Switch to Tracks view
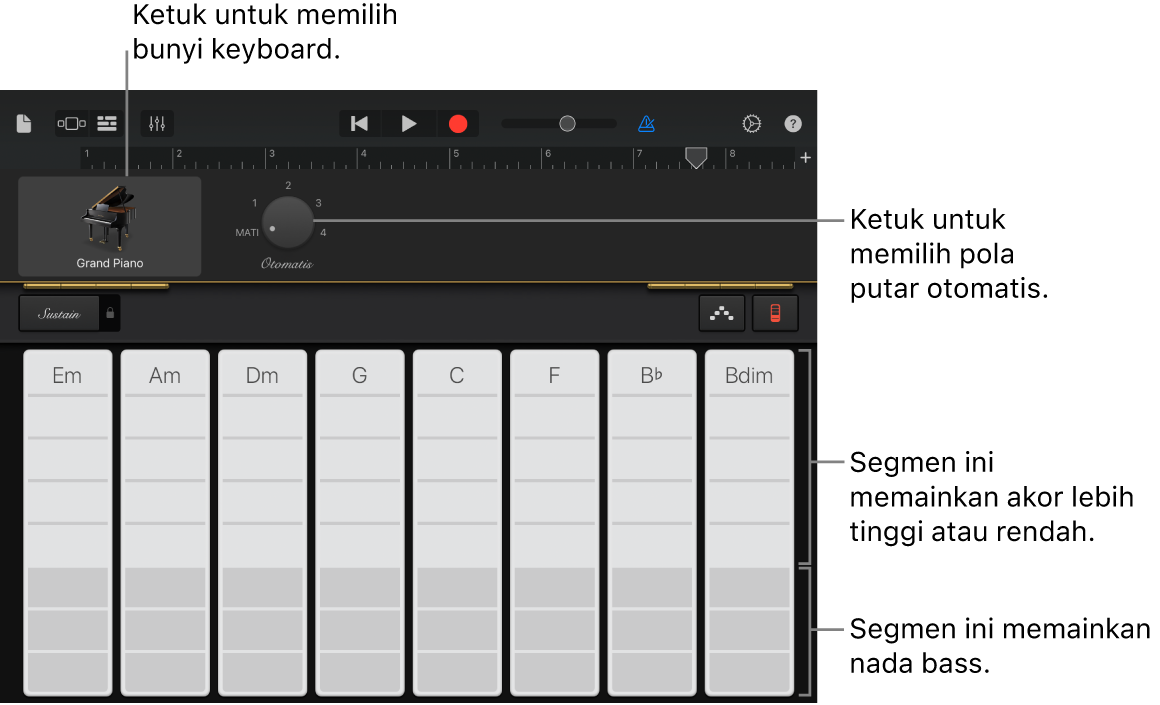This screenshot has width=1160, height=705. tap(106, 123)
